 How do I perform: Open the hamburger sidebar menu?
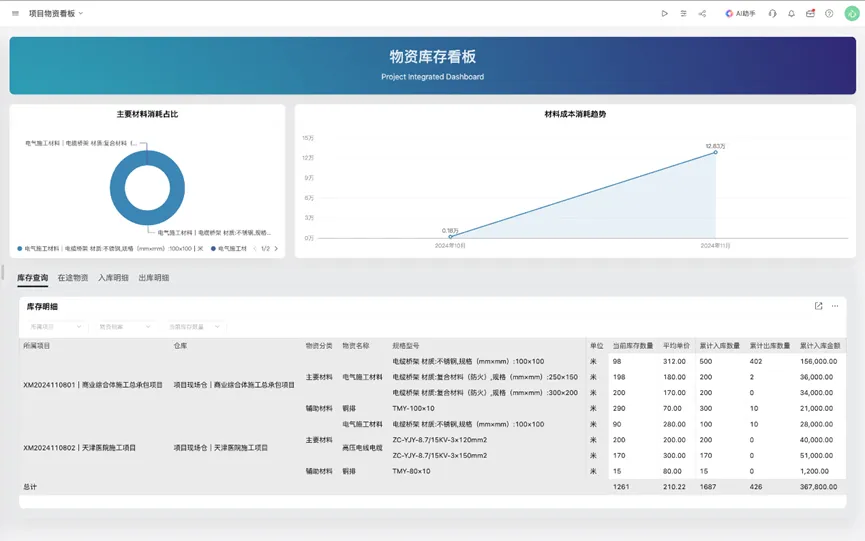click(15, 14)
